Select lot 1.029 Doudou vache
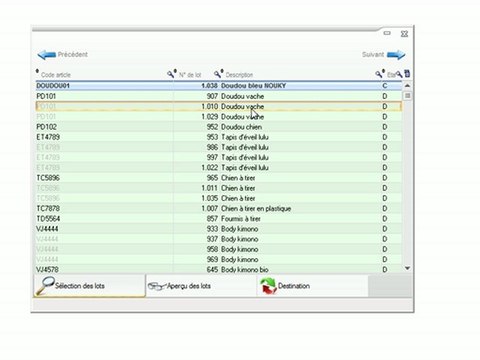 (219, 117)
